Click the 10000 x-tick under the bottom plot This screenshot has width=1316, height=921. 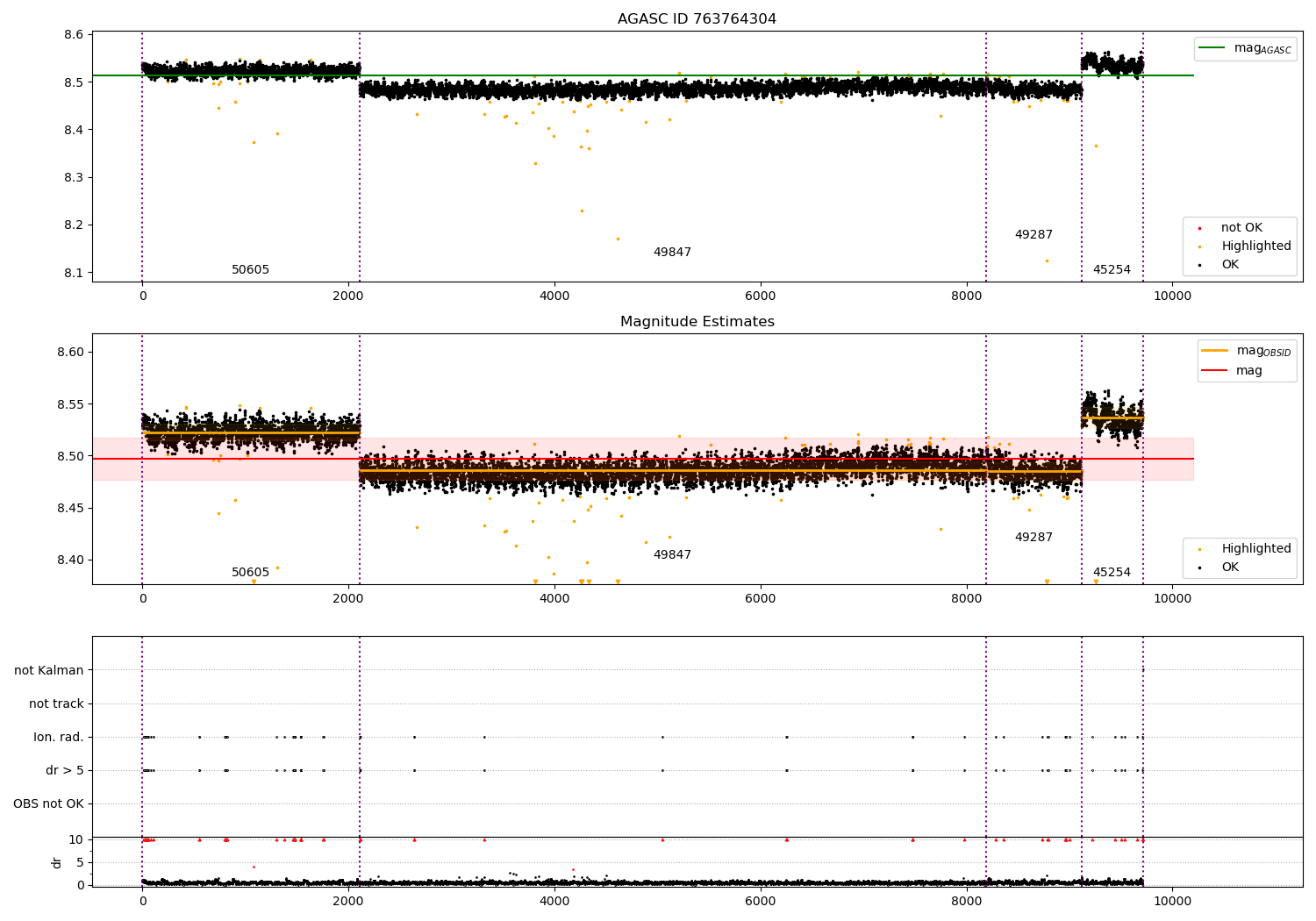[x=1172, y=902]
